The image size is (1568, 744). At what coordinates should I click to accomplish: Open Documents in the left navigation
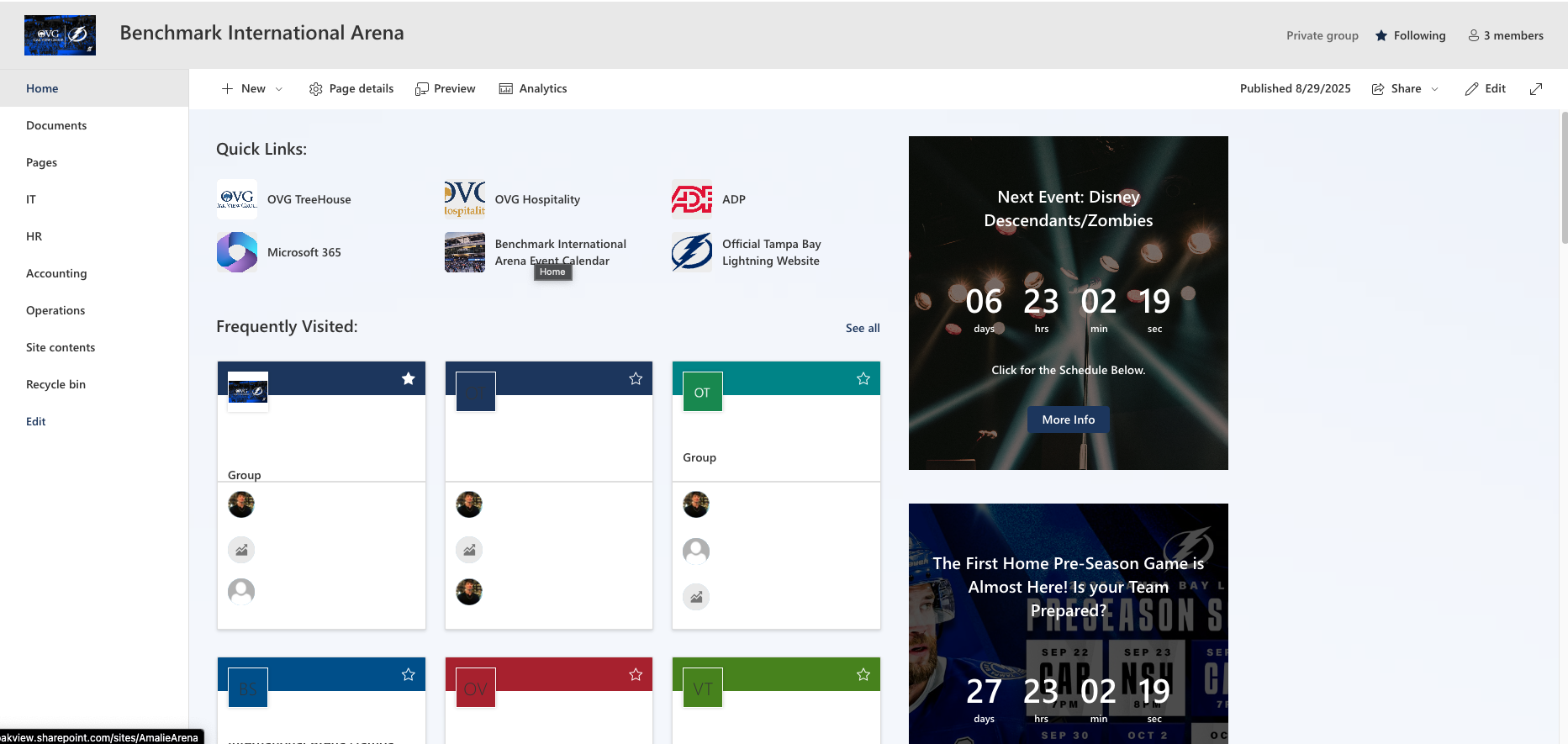(x=94, y=125)
